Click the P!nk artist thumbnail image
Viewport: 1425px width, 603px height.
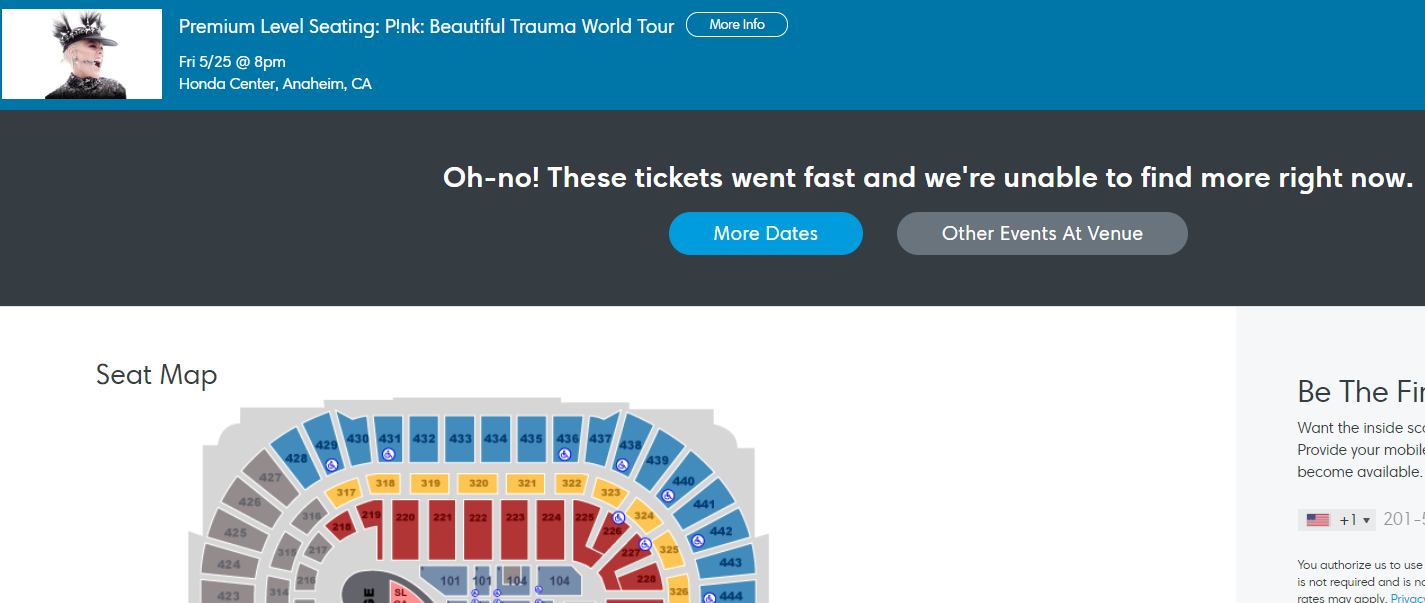(82, 54)
